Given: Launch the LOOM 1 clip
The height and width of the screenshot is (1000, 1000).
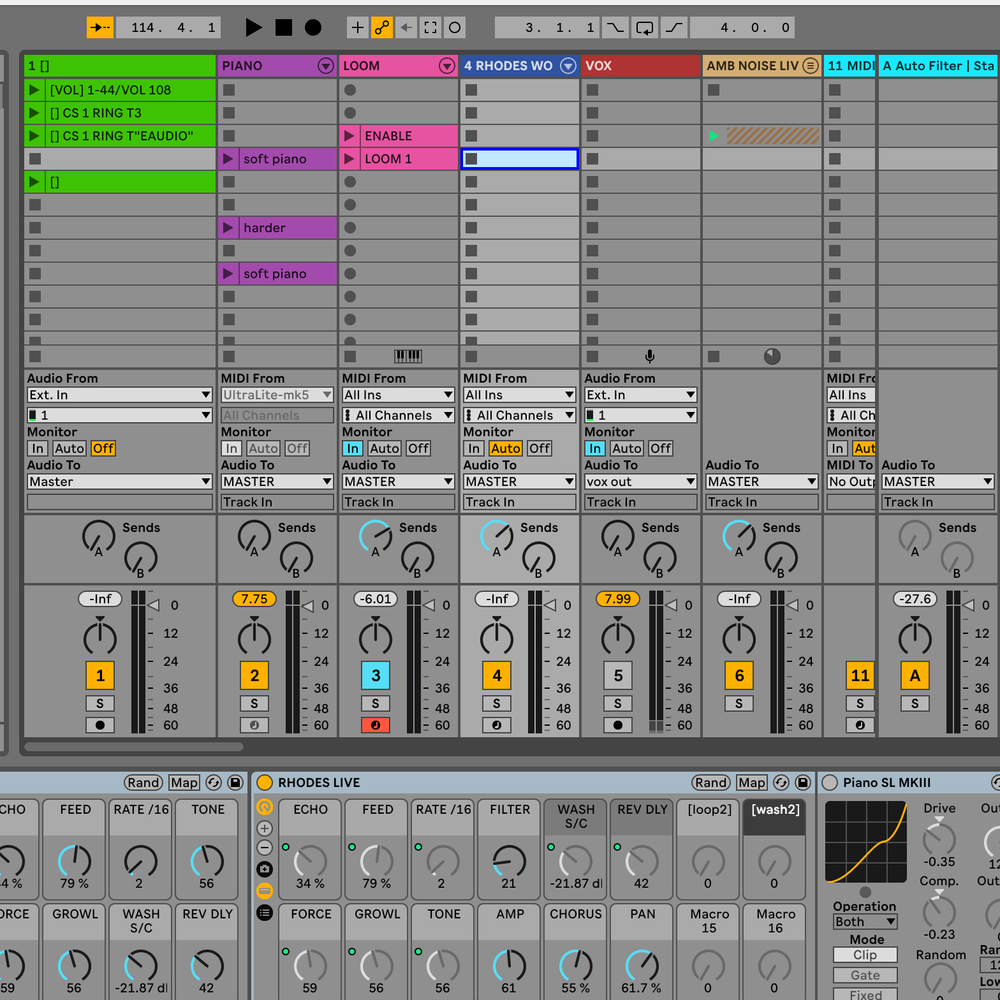Looking at the screenshot, I should coord(350,159).
